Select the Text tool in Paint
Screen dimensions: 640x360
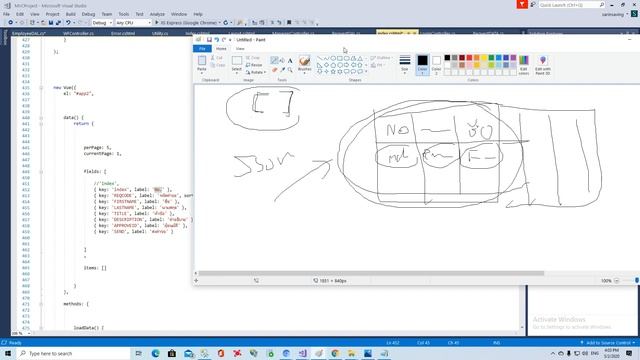[290, 61]
